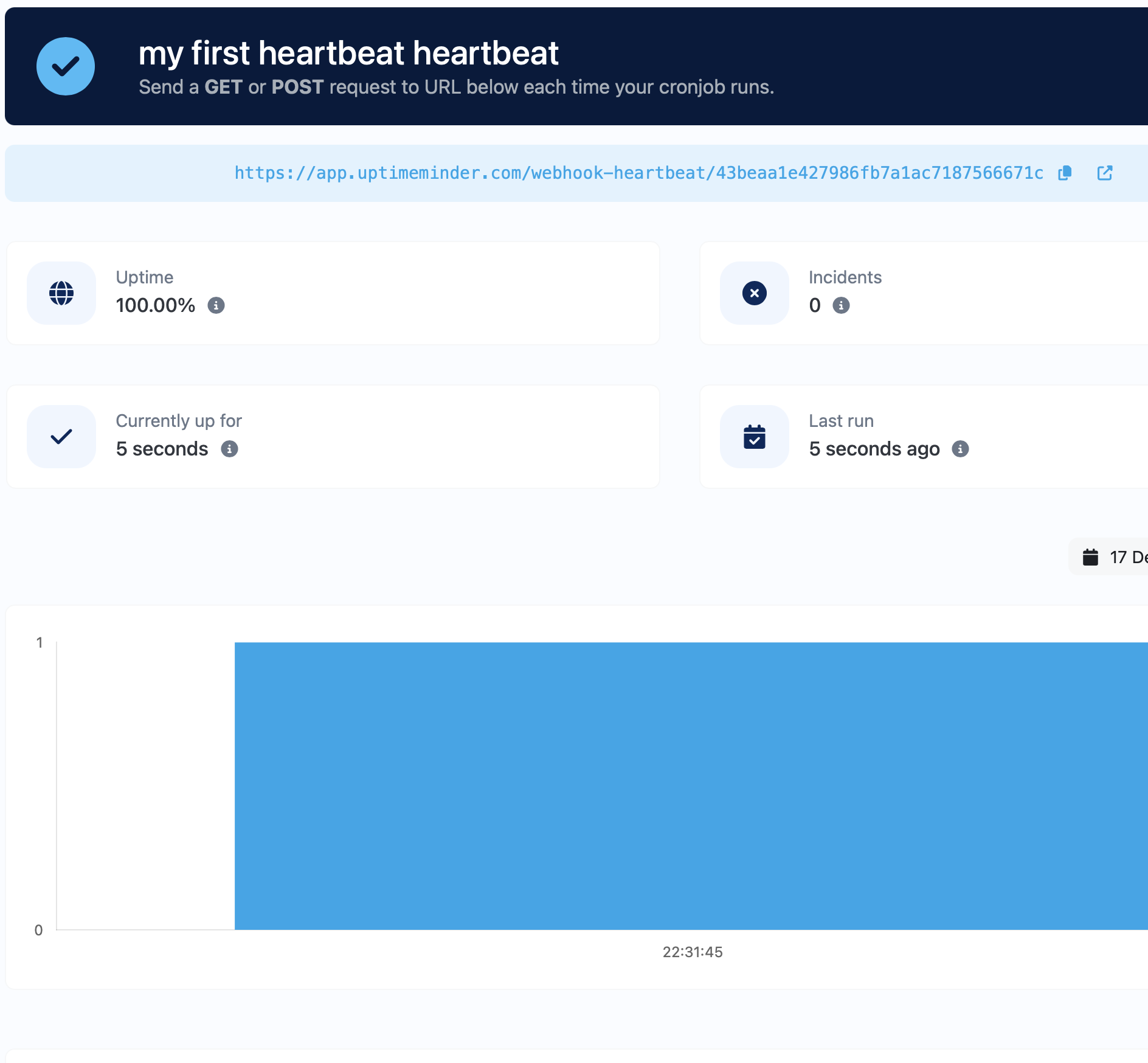Open the date range picker starting 17 De
The height and width of the screenshot is (1063, 1148).
pos(1119,557)
